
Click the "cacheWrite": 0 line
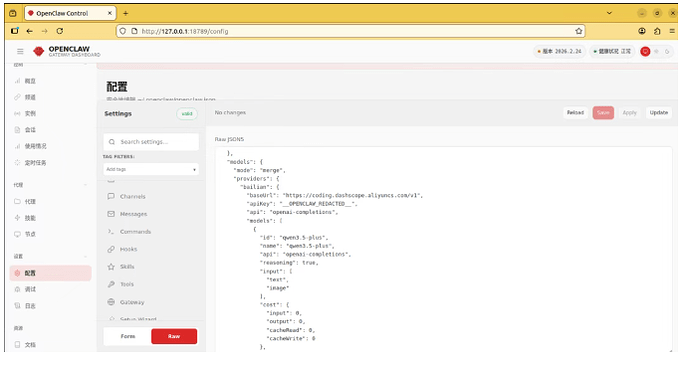(291, 339)
